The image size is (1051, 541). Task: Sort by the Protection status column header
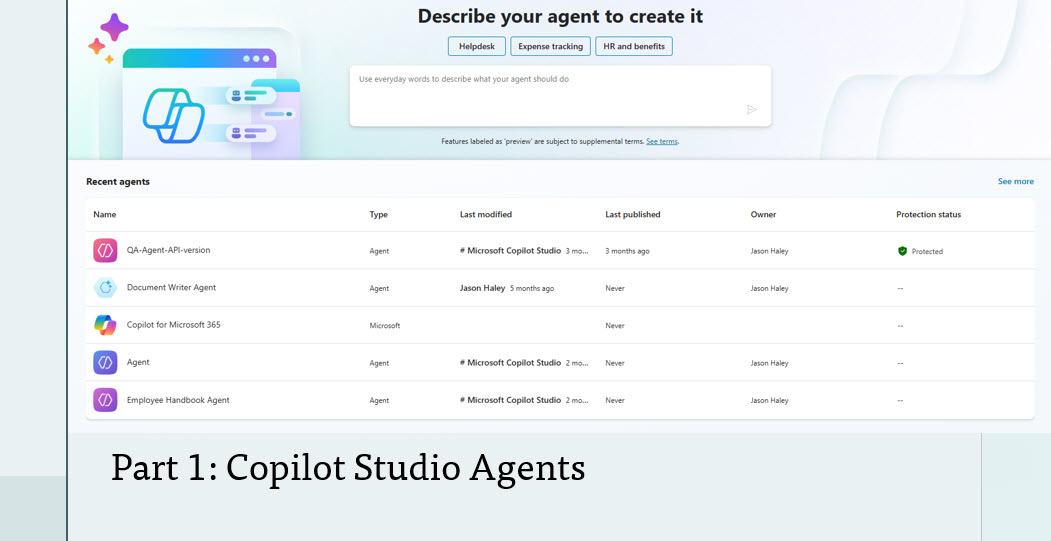tap(928, 215)
